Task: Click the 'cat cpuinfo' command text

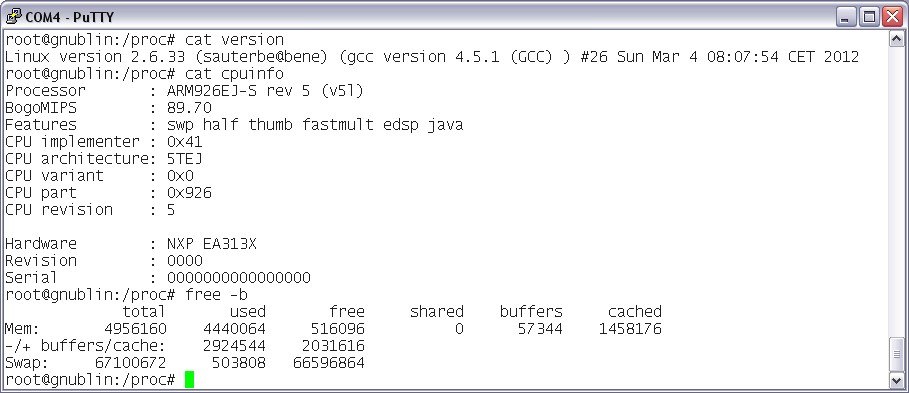Action: [234, 74]
